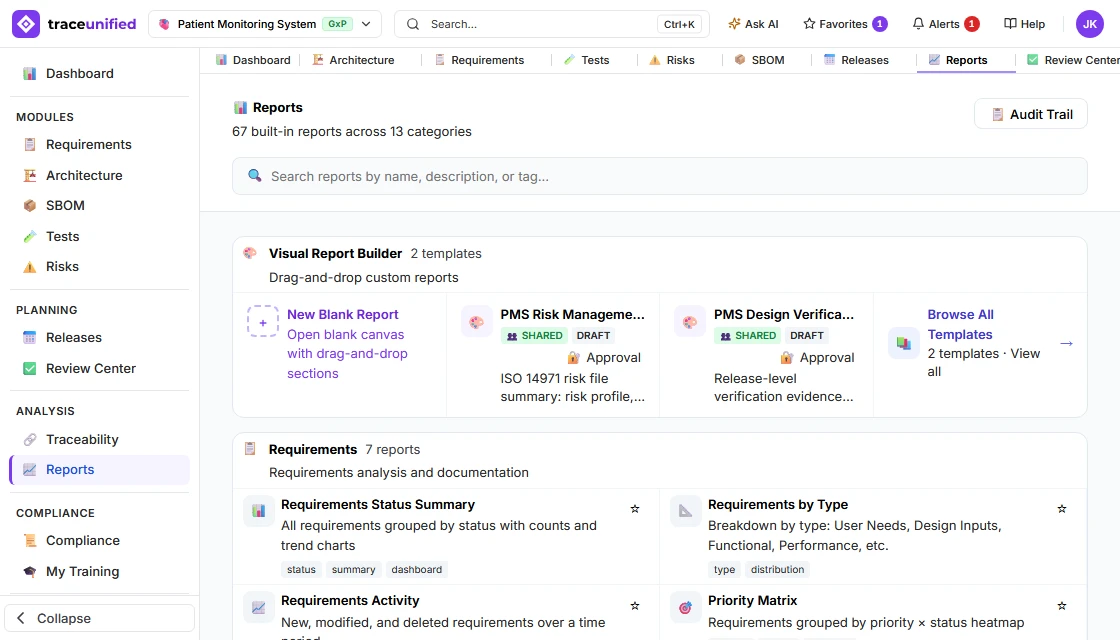Image resolution: width=1120 pixels, height=640 pixels.
Task: Switch to the Releases tab
Action: 856,60
